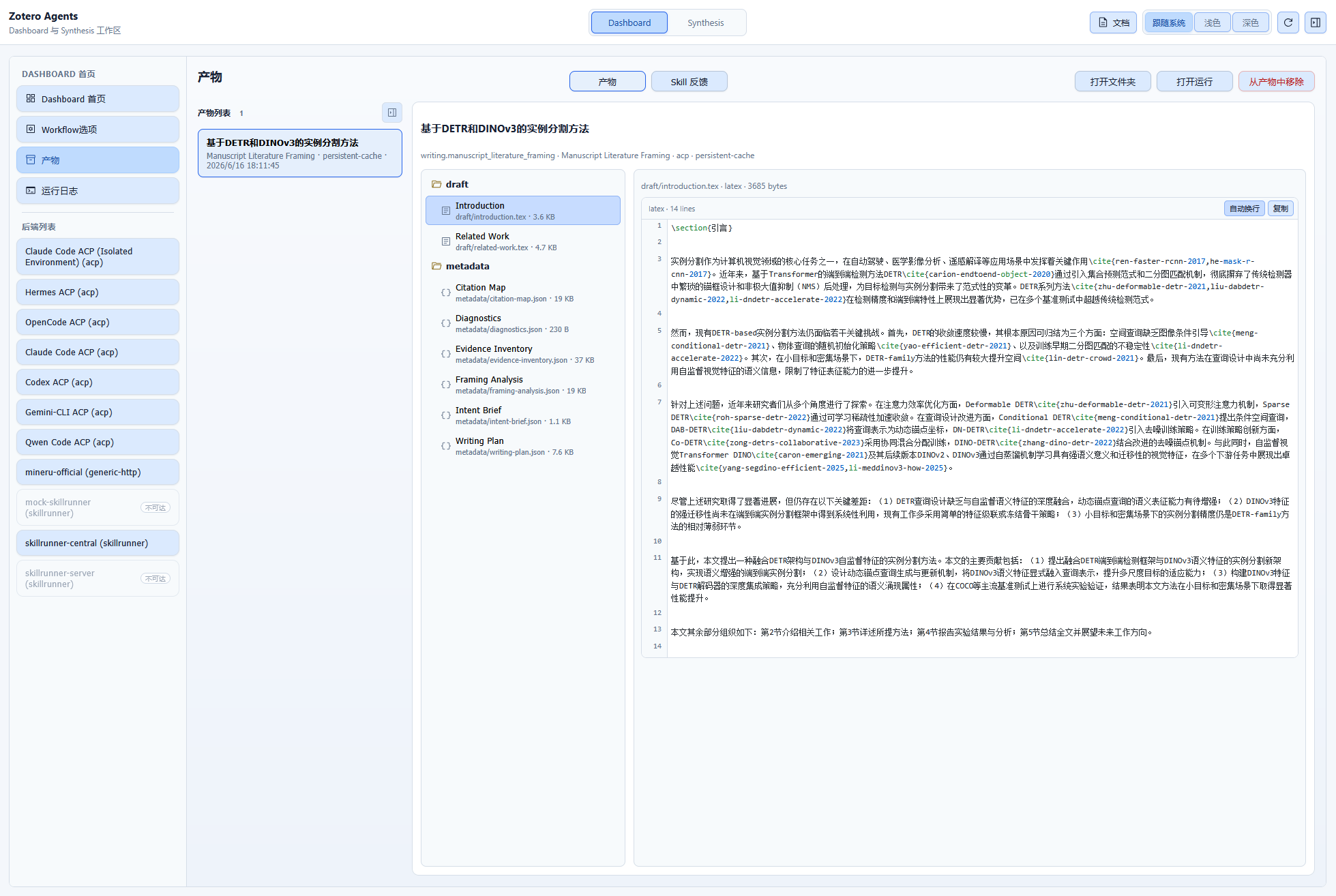Select the Codex ACP backend

(x=98, y=382)
